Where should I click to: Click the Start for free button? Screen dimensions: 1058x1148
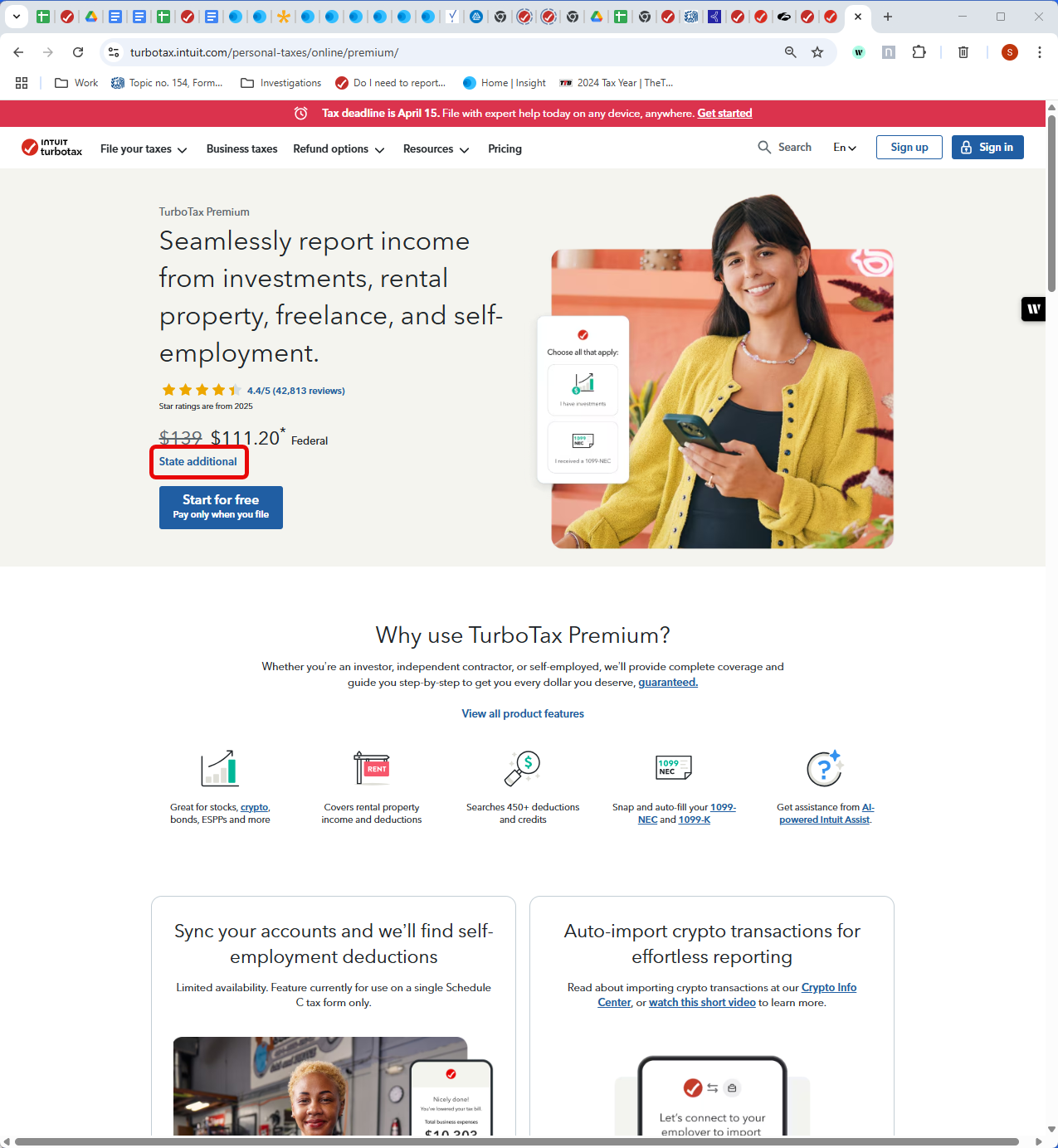click(x=221, y=508)
